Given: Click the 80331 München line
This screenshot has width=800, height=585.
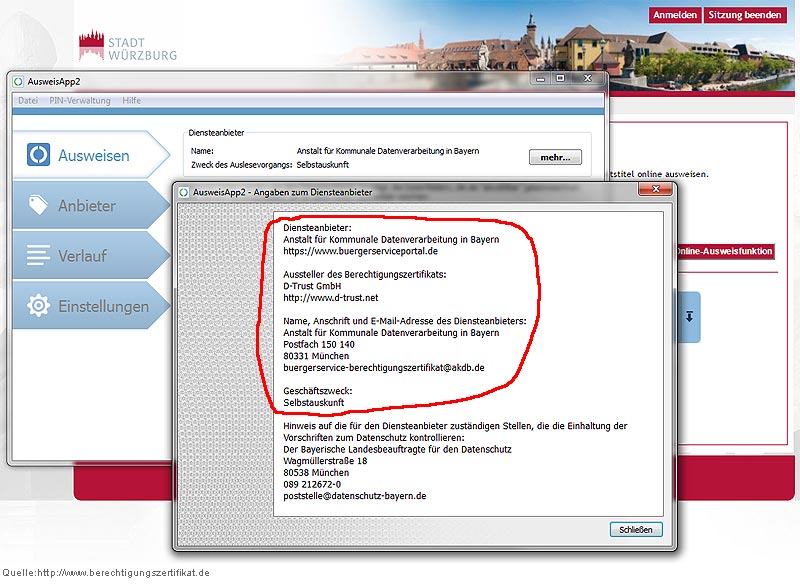Looking at the screenshot, I should click(x=316, y=356).
